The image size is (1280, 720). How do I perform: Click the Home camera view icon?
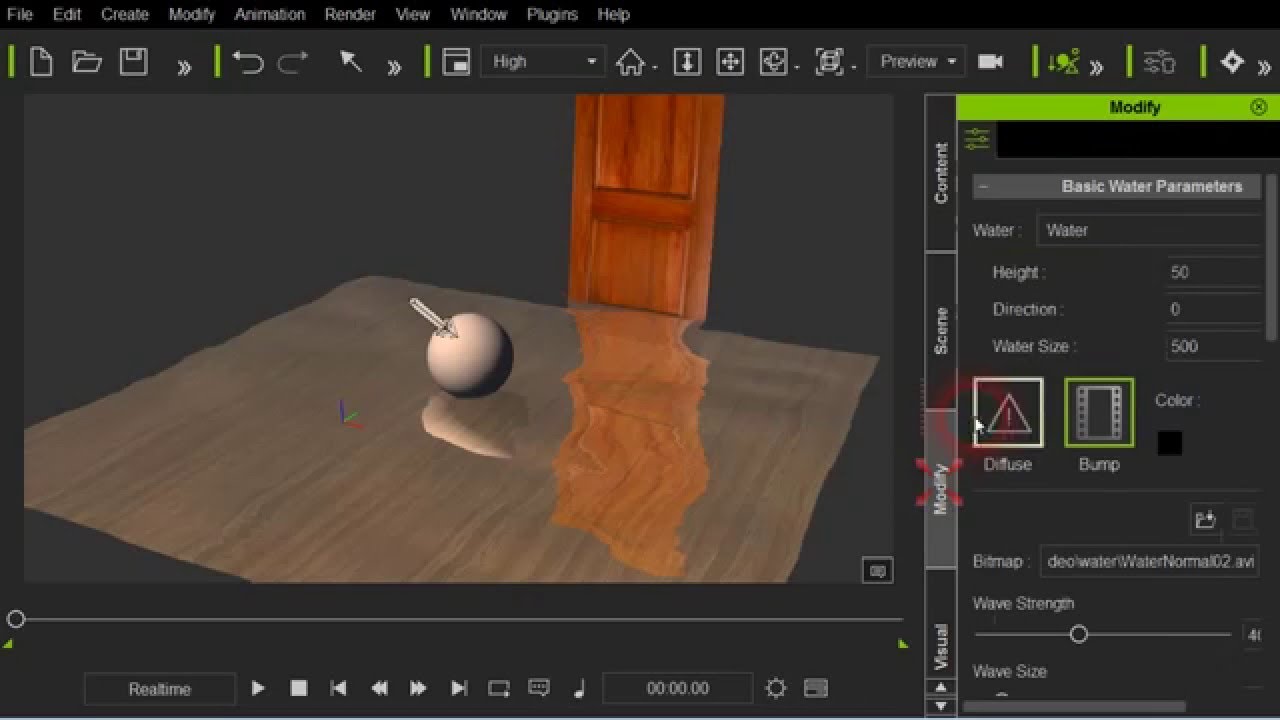click(x=630, y=62)
